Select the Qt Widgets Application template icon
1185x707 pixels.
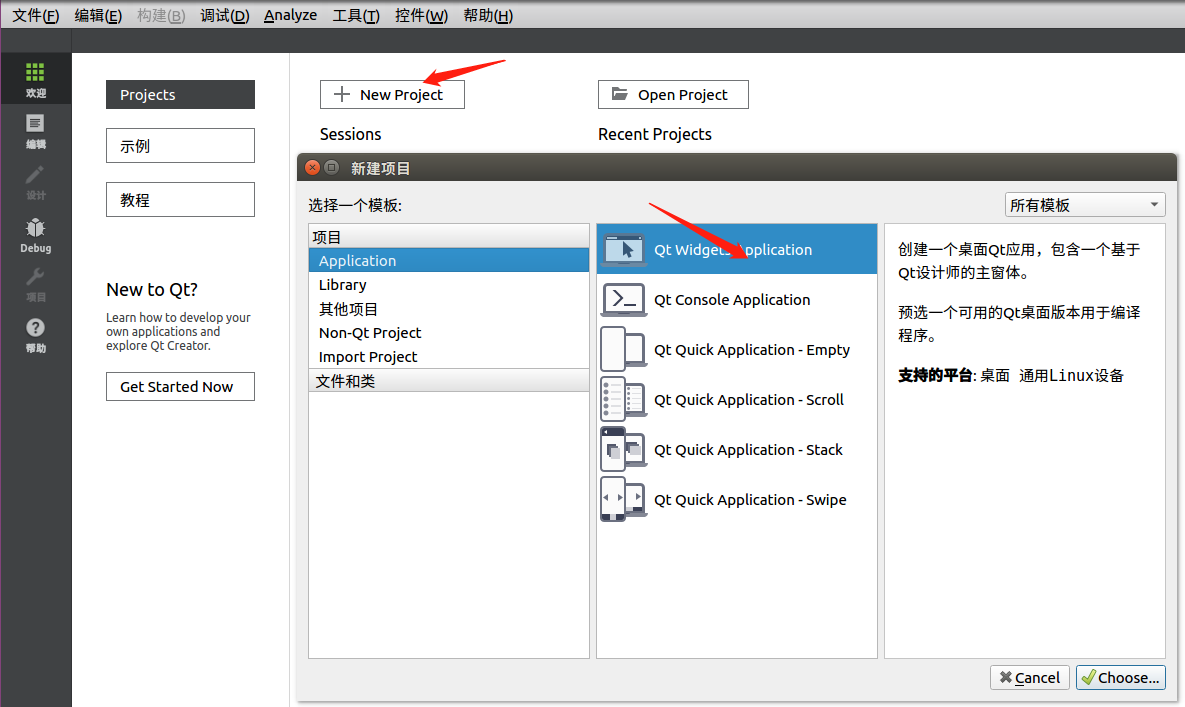click(623, 250)
